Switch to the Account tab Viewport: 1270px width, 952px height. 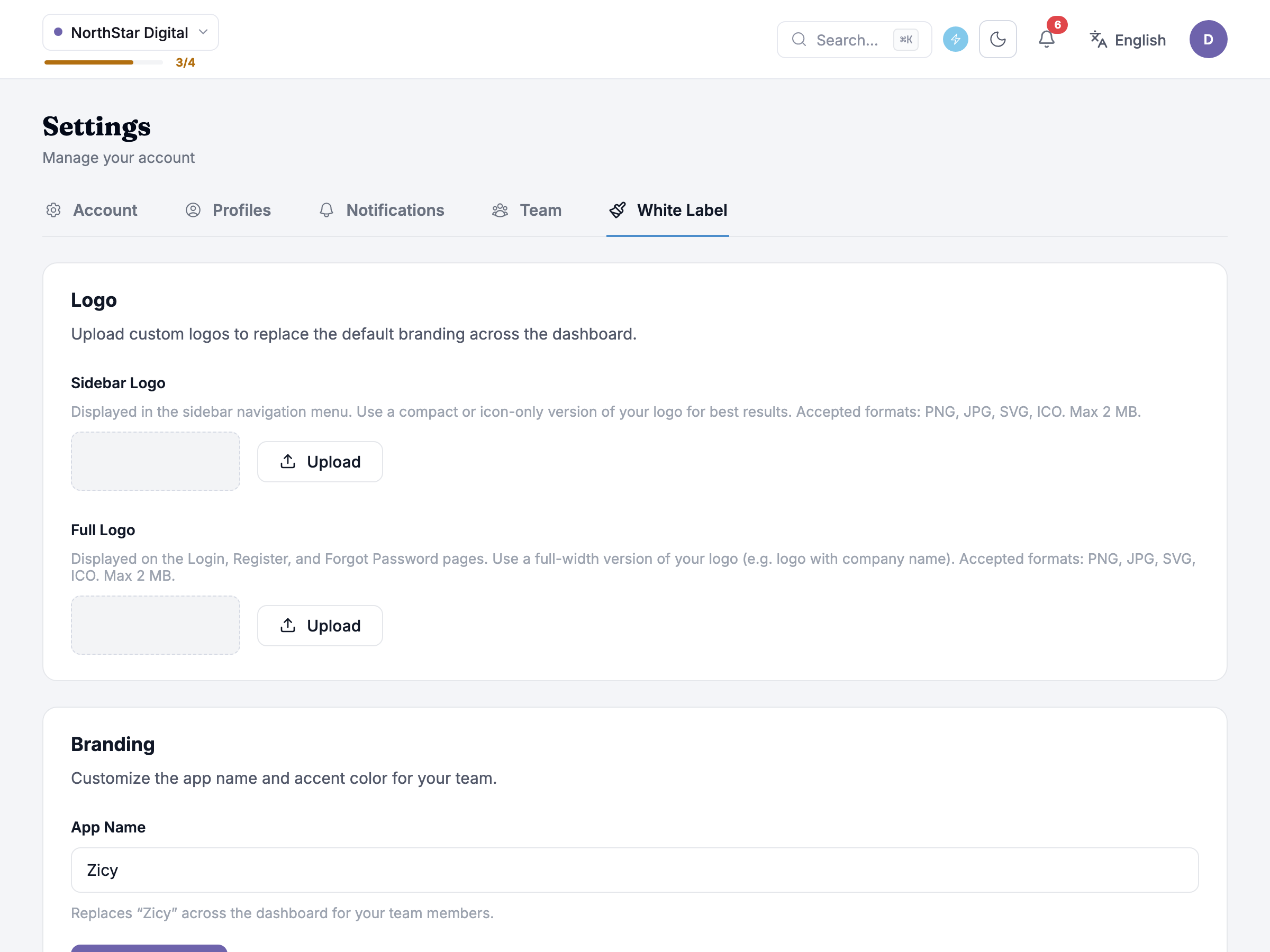click(x=92, y=210)
